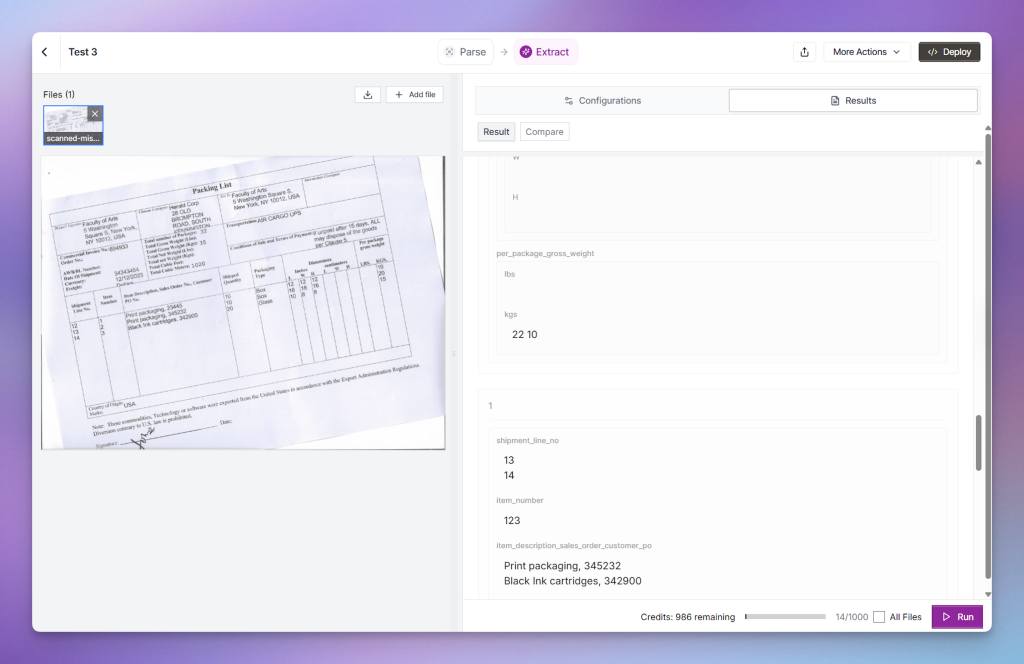This screenshot has height=664, width=1024.
Task: Switch to the Configurations tab
Action: click(602, 100)
